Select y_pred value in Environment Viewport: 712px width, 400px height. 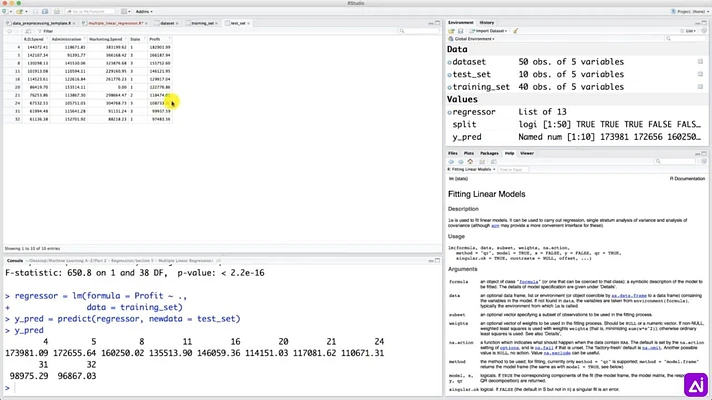coord(610,137)
